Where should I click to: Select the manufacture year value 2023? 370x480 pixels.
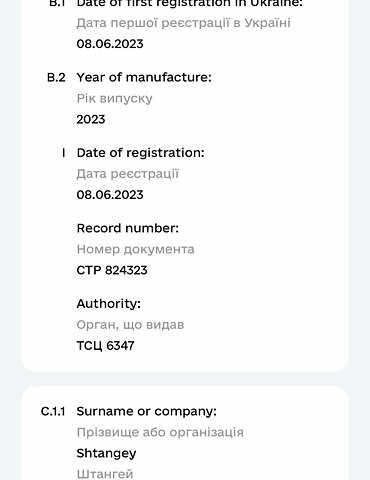tap(91, 119)
